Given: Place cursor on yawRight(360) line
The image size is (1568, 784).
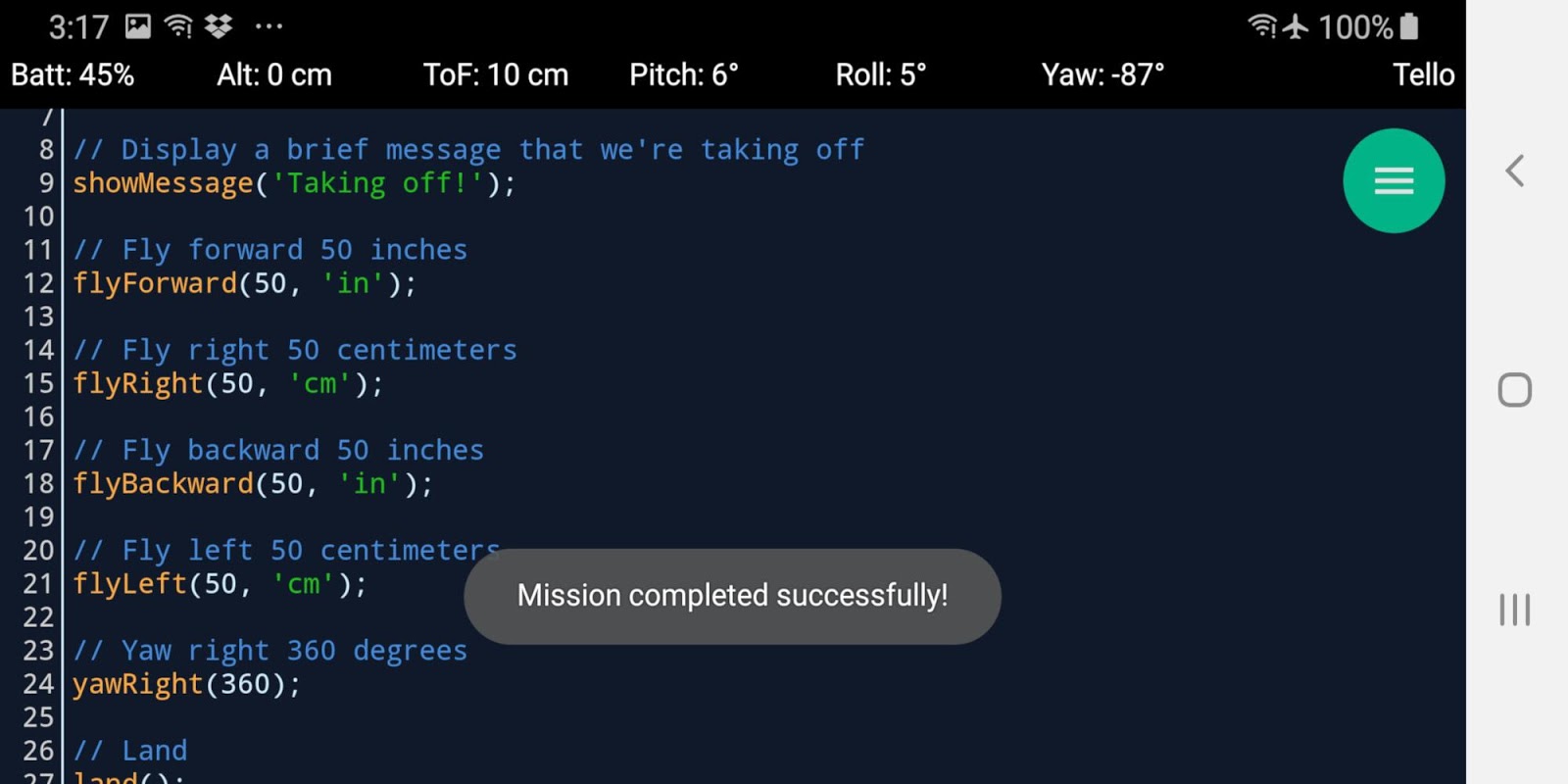Looking at the screenshot, I should click(186, 684).
